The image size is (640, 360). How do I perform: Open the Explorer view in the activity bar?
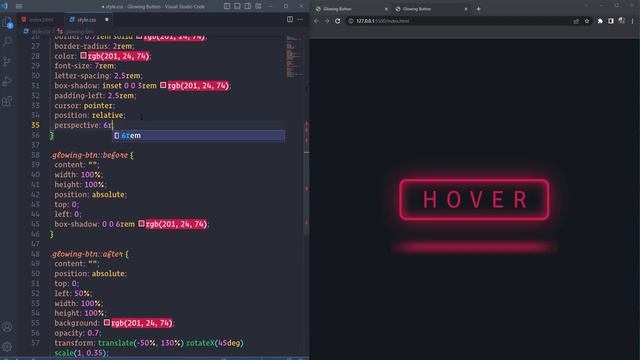click(7, 23)
